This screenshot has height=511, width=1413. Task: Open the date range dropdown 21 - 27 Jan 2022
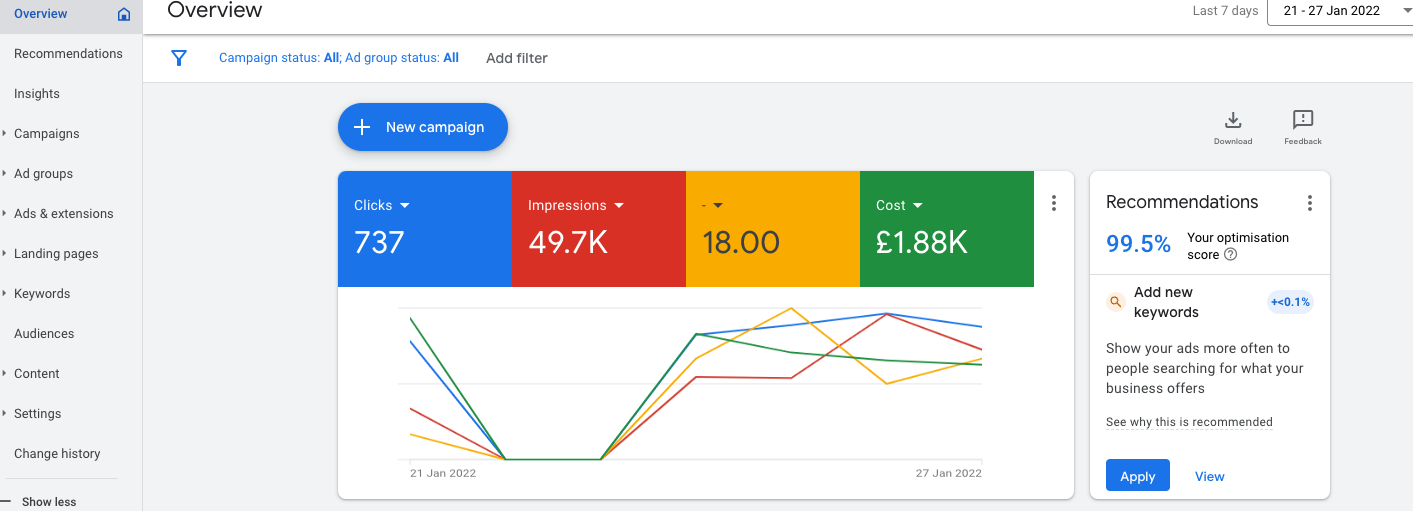coord(1340,11)
